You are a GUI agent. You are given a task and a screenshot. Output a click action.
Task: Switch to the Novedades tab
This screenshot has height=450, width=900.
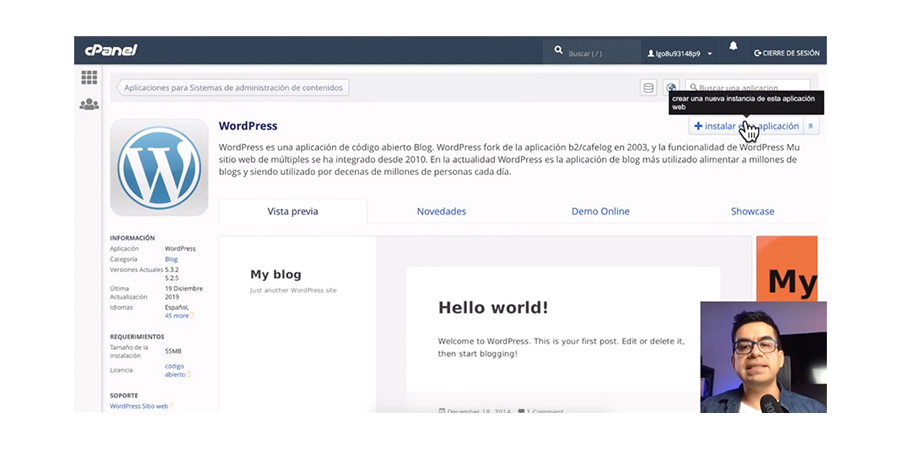click(441, 211)
